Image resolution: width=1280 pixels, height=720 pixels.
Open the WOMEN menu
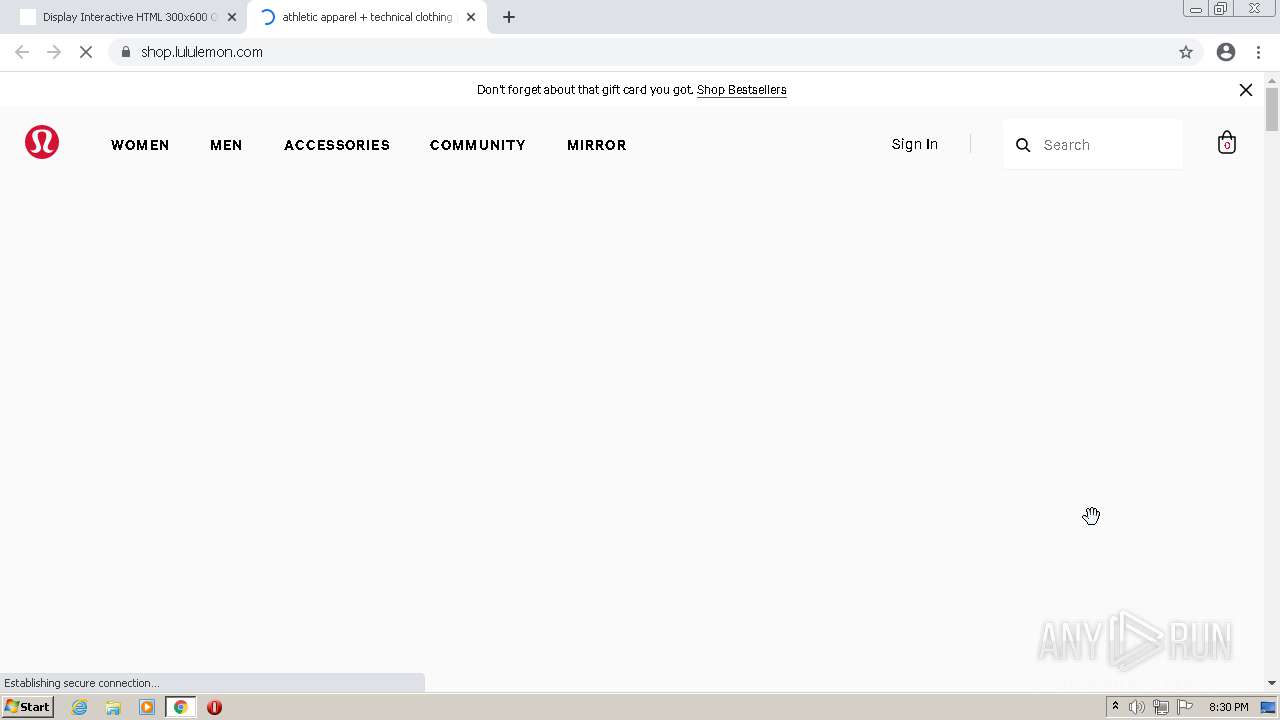140,145
